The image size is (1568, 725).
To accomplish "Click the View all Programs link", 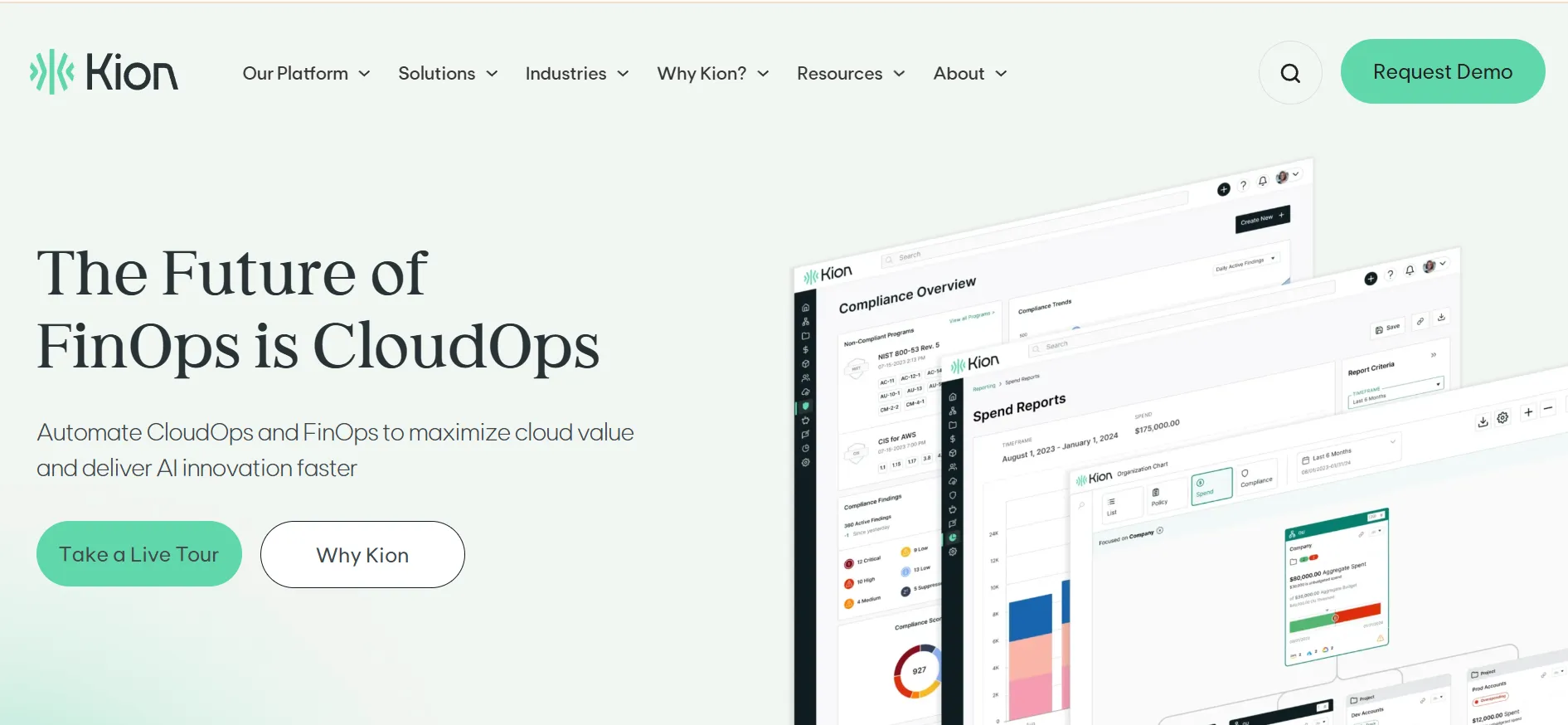I will coord(972,317).
